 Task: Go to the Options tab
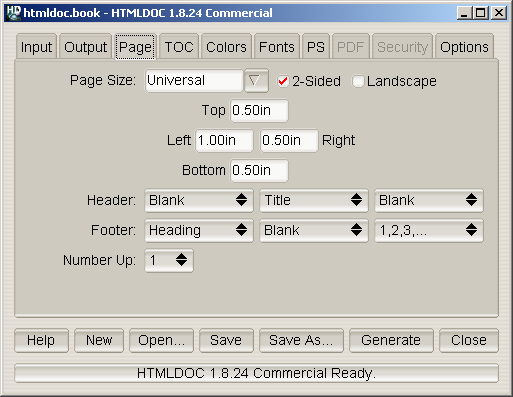click(x=464, y=47)
